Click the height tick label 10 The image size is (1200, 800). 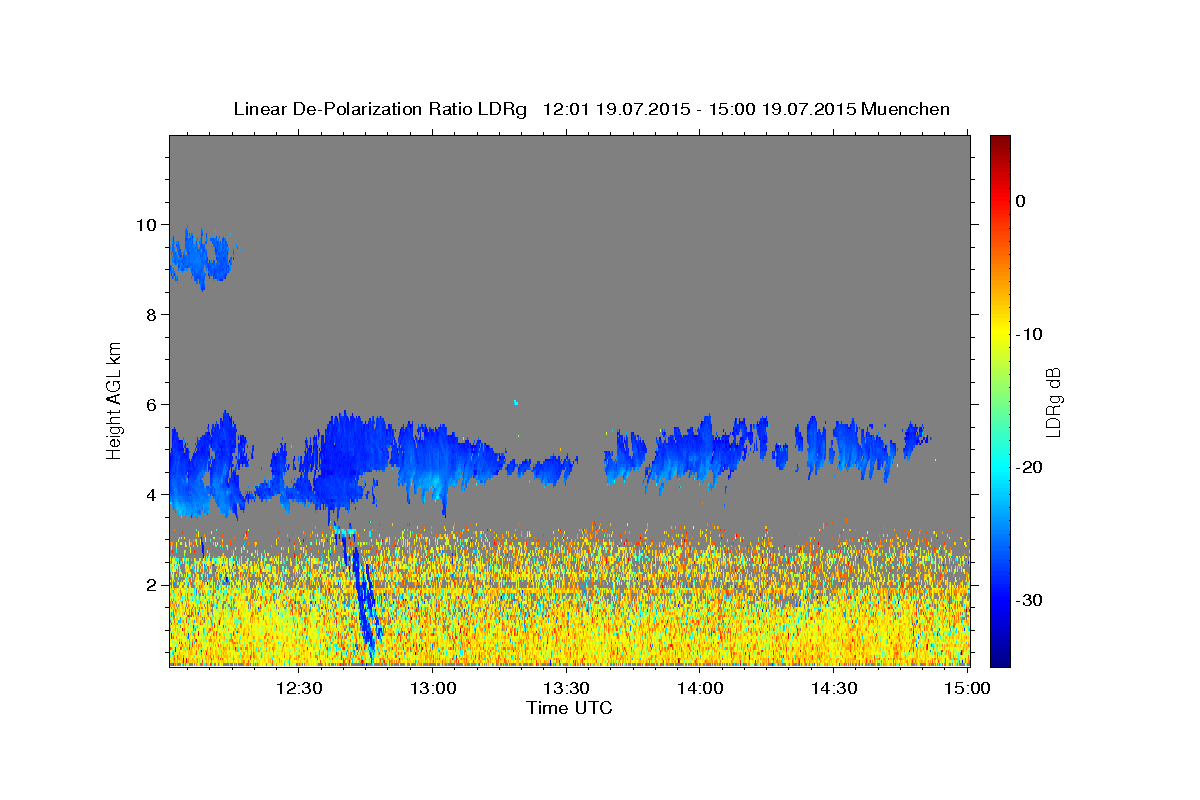pos(149,225)
